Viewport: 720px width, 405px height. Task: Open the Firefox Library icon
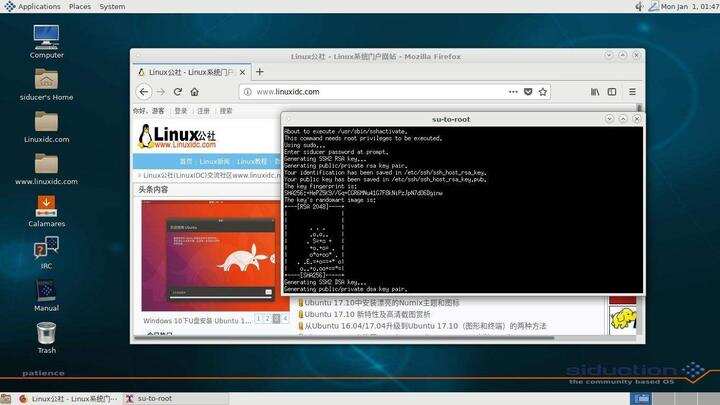(595, 92)
